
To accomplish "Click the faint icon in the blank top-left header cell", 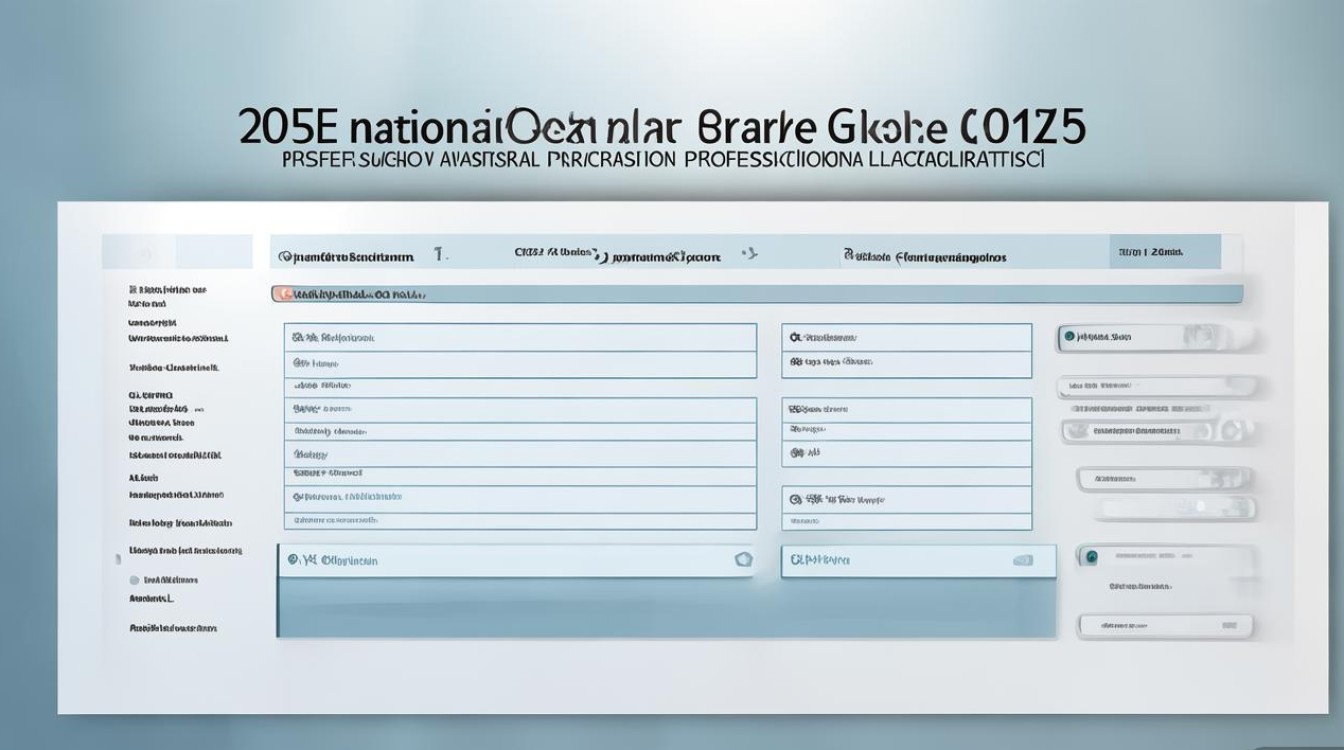I will pyautogui.click(x=147, y=253).
